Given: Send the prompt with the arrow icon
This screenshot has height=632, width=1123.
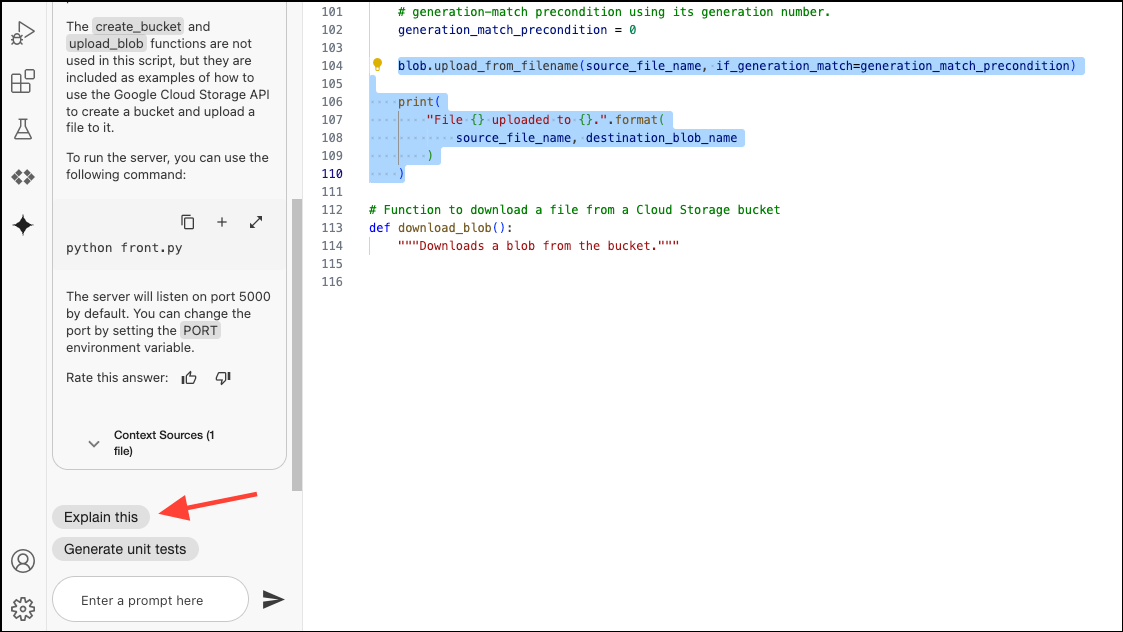Looking at the screenshot, I should coord(273,599).
